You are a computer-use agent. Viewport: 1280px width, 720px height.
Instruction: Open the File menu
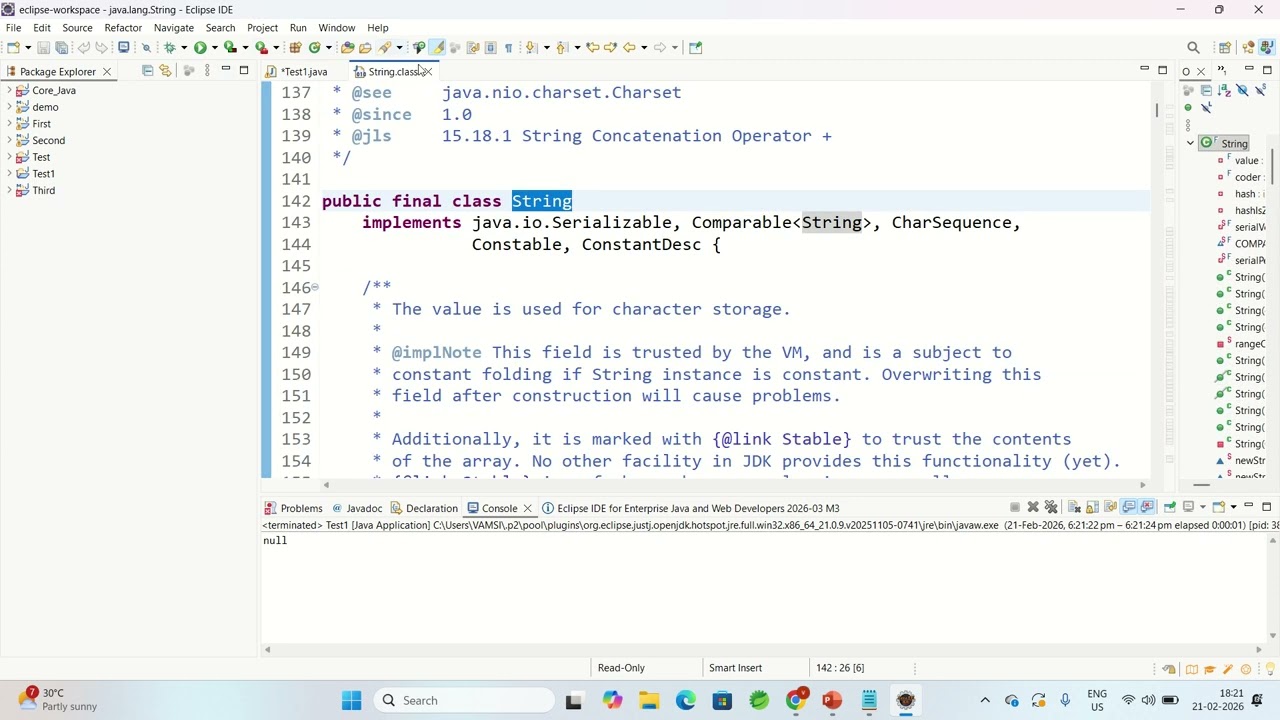pos(14,28)
